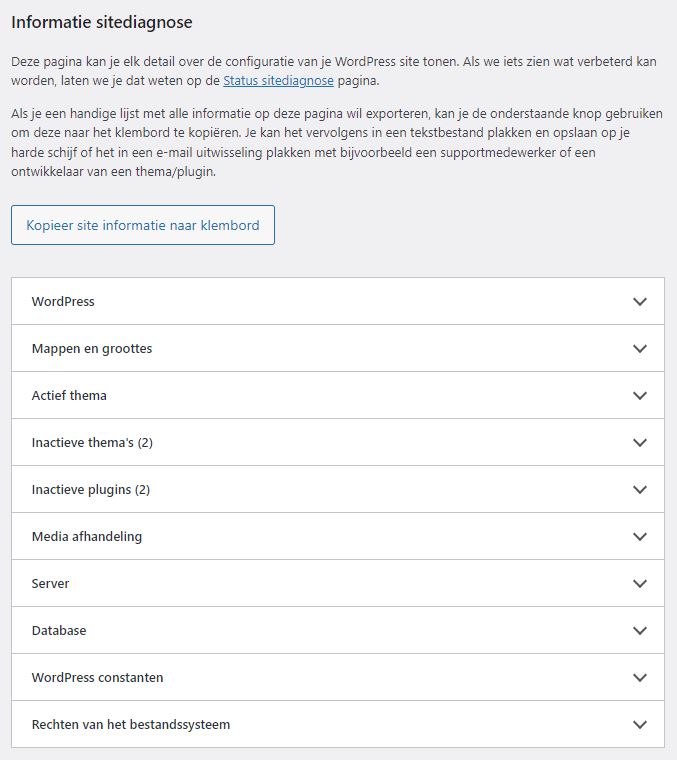Click the chevron icon in WordPress row
The width and height of the screenshot is (677, 760).
640,302
